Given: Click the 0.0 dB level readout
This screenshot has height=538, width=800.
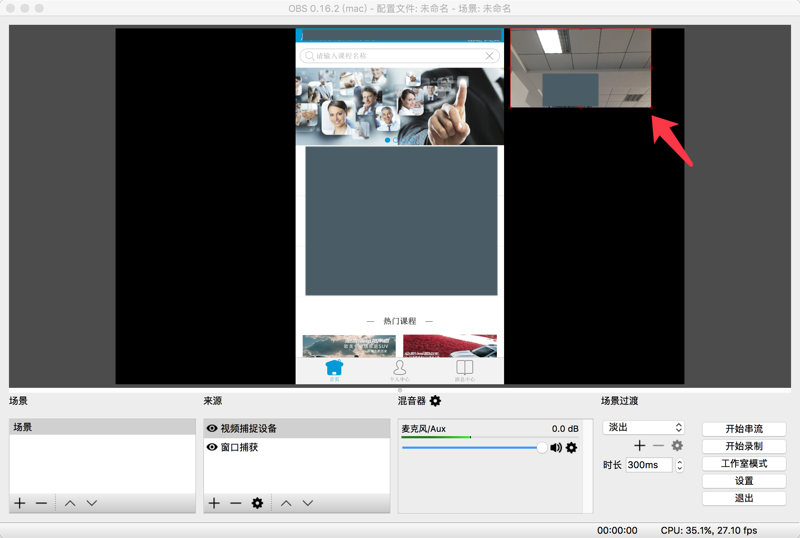Looking at the screenshot, I should (x=565, y=429).
